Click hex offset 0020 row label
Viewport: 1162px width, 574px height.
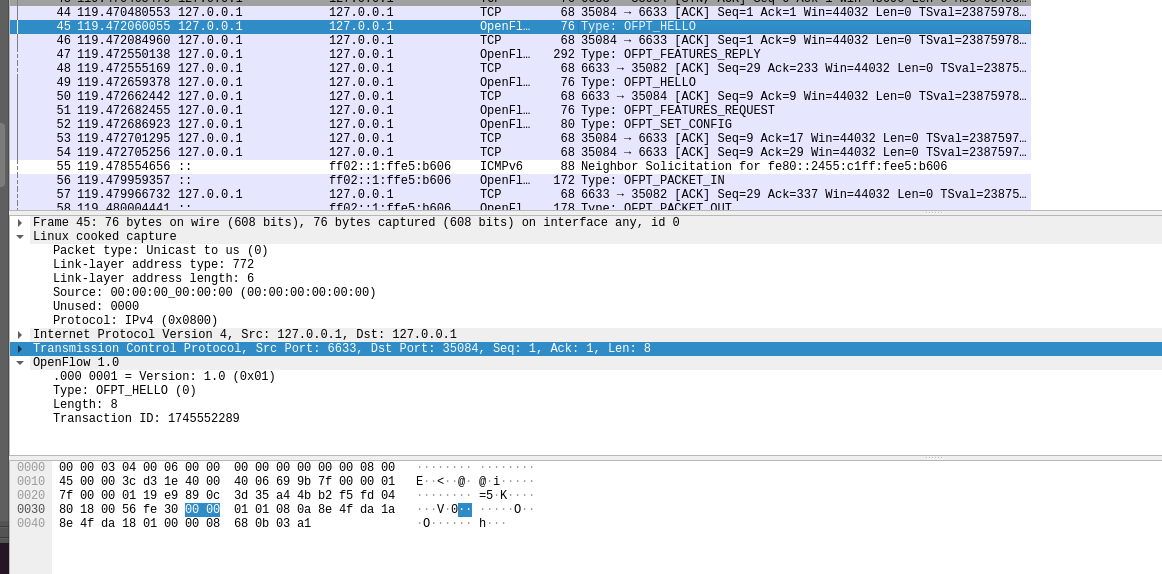[31, 495]
